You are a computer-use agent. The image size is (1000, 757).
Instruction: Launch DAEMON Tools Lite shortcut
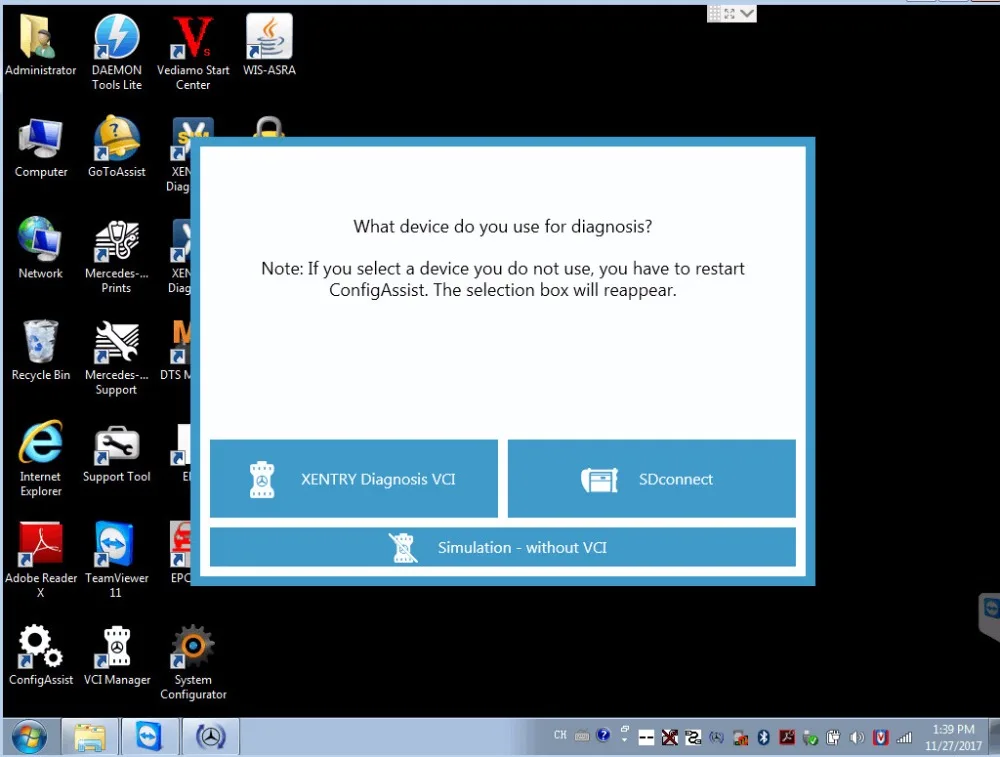(116, 52)
